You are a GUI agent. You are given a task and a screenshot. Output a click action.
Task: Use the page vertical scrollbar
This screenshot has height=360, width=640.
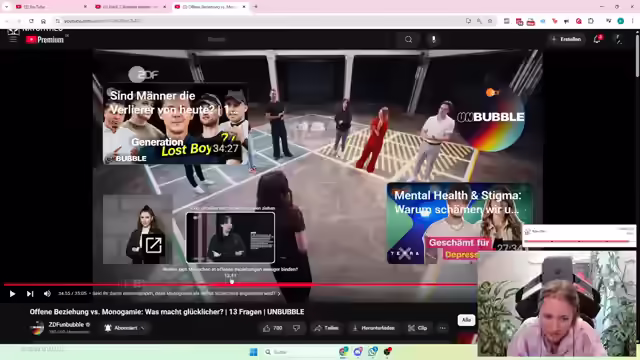coord(638,55)
